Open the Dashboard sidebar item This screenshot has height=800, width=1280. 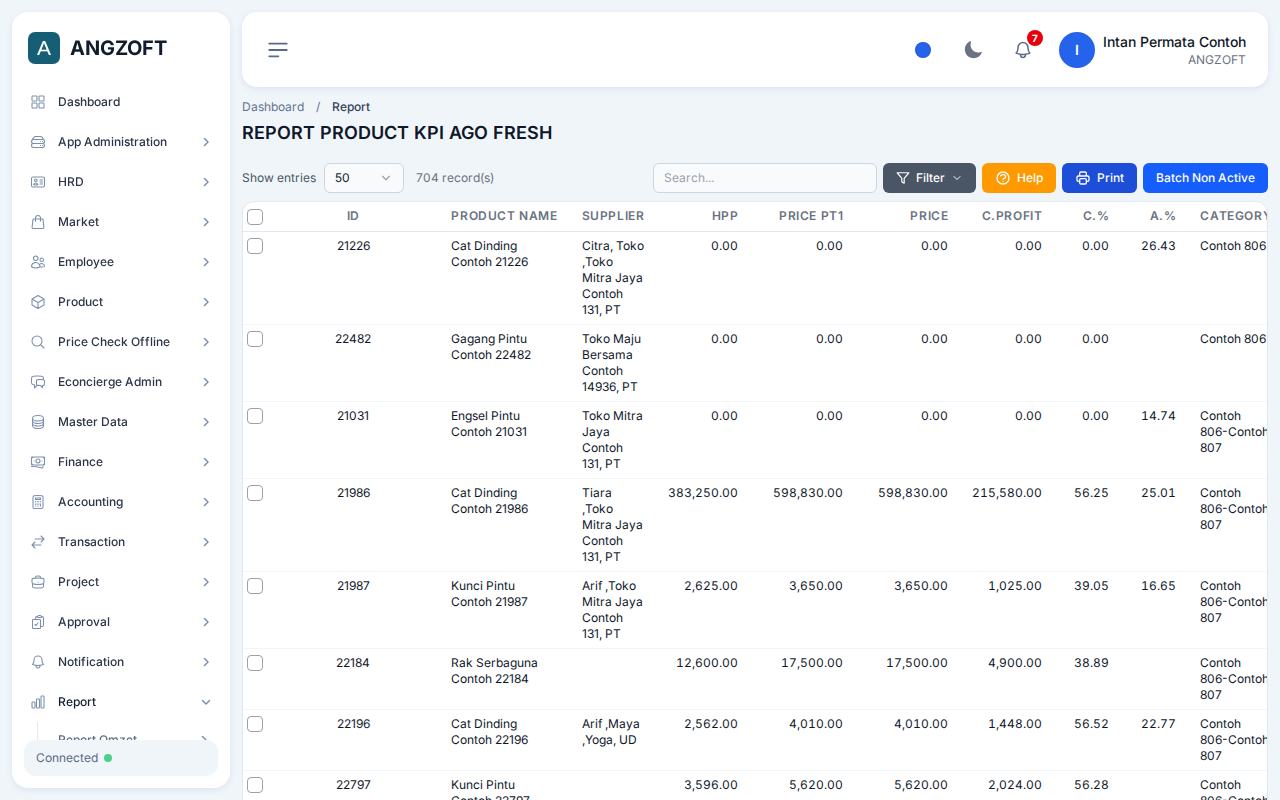click(121, 102)
